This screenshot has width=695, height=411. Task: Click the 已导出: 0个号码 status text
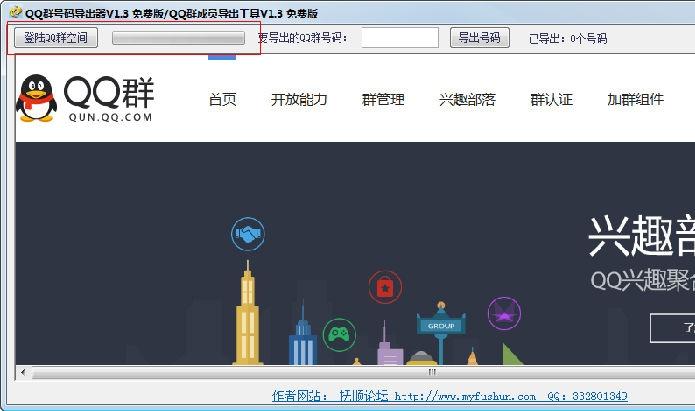click(568, 39)
